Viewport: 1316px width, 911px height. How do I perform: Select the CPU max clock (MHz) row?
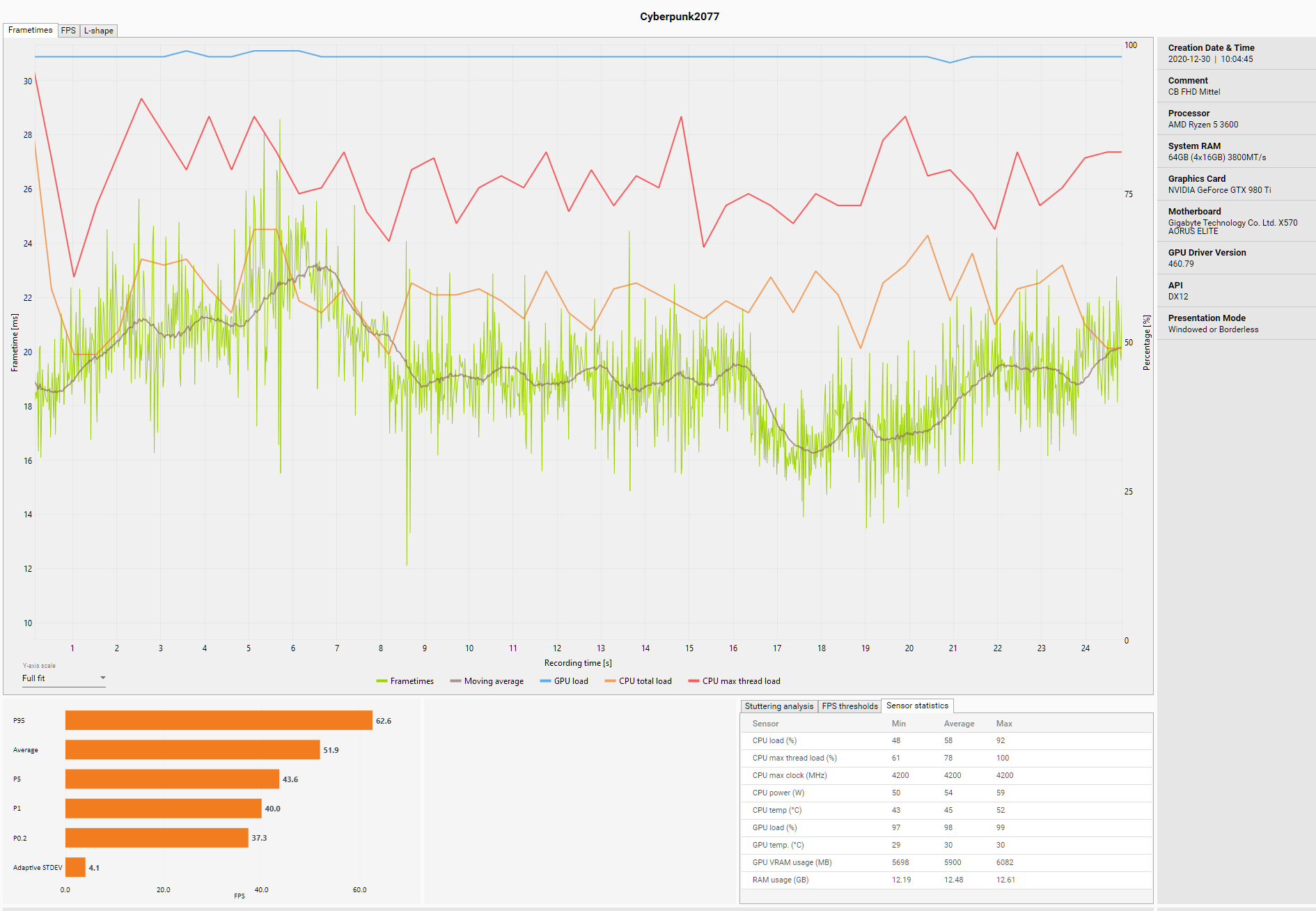click(946, 775)
